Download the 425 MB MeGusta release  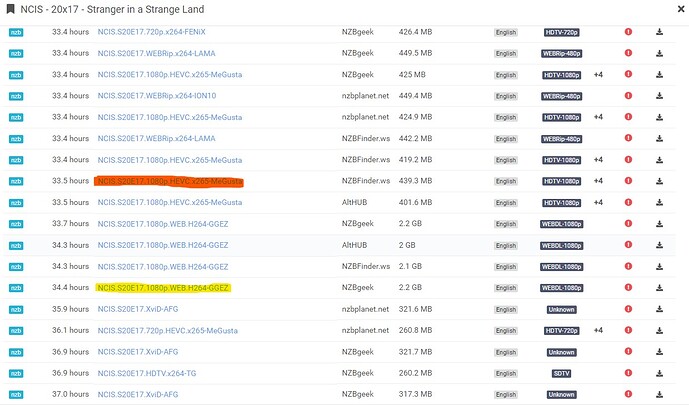(x=660, y=75)
